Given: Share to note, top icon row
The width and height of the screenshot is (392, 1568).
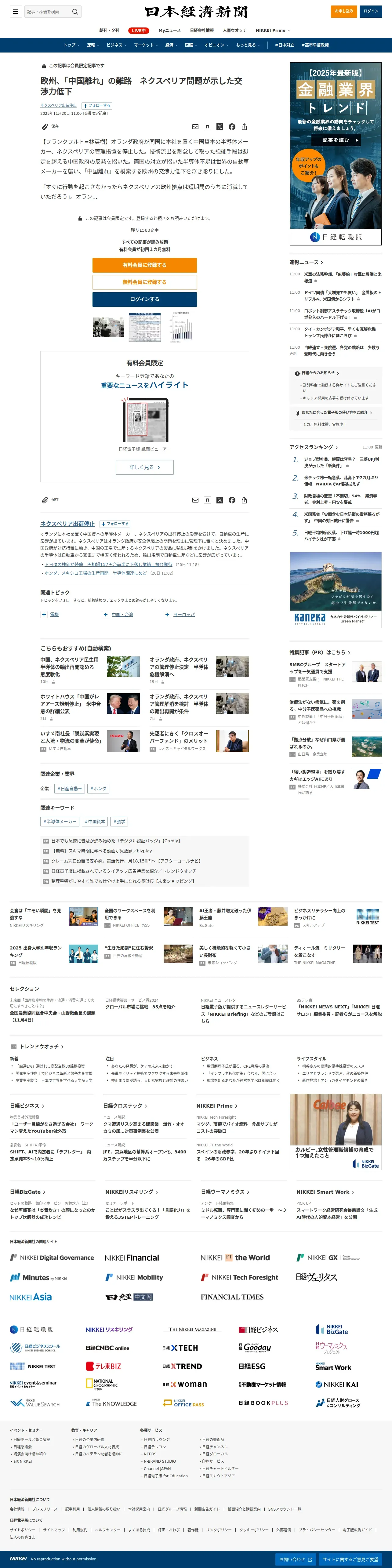Looking at the screenshot, I should (208, 127).
